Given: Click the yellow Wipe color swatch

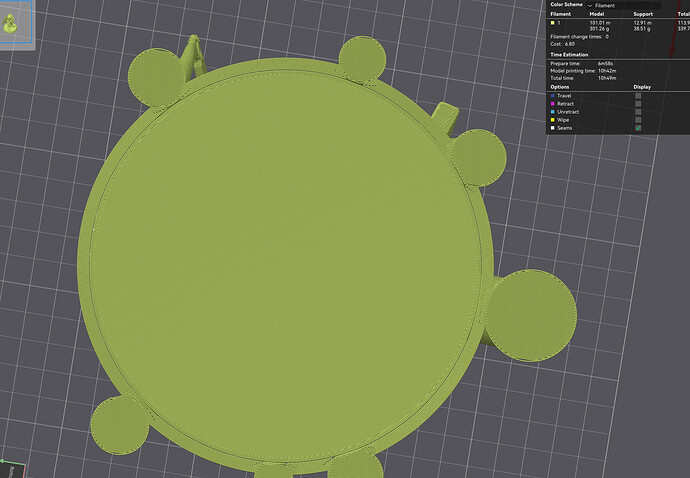Looking at the screenshot, I should (553, 120).
